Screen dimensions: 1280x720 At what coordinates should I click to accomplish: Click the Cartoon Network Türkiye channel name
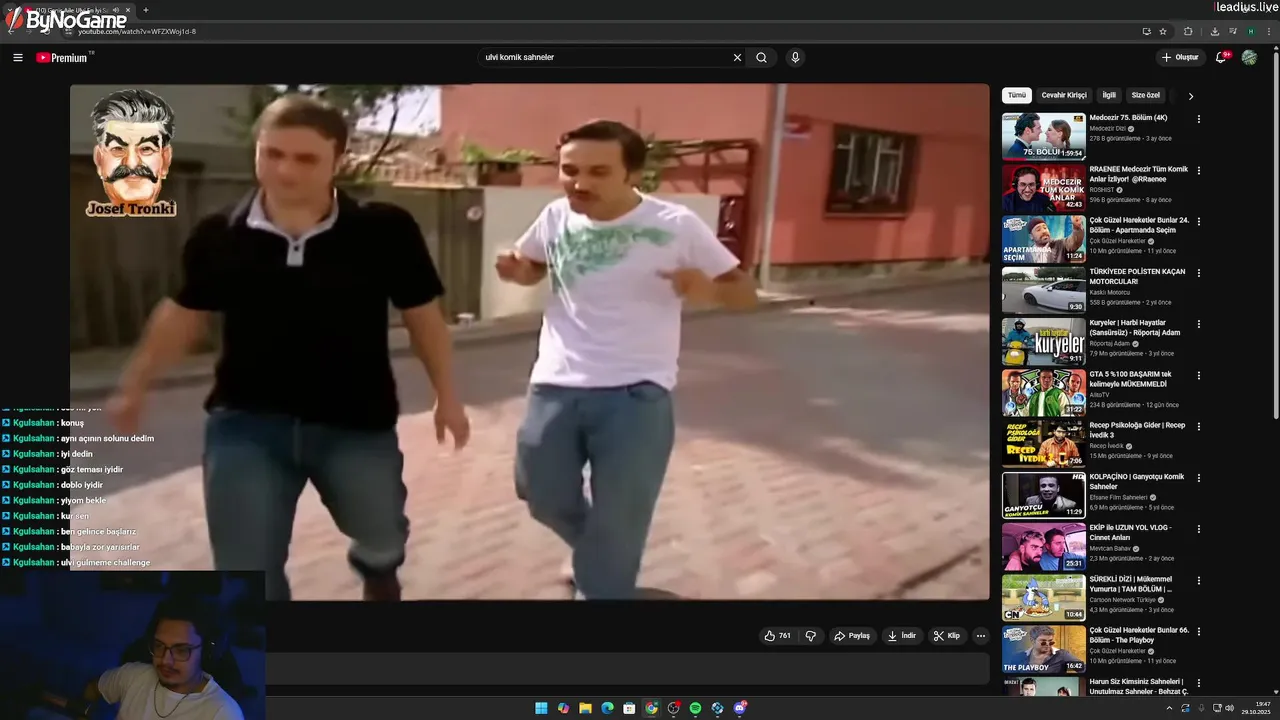coord(1122,600)
